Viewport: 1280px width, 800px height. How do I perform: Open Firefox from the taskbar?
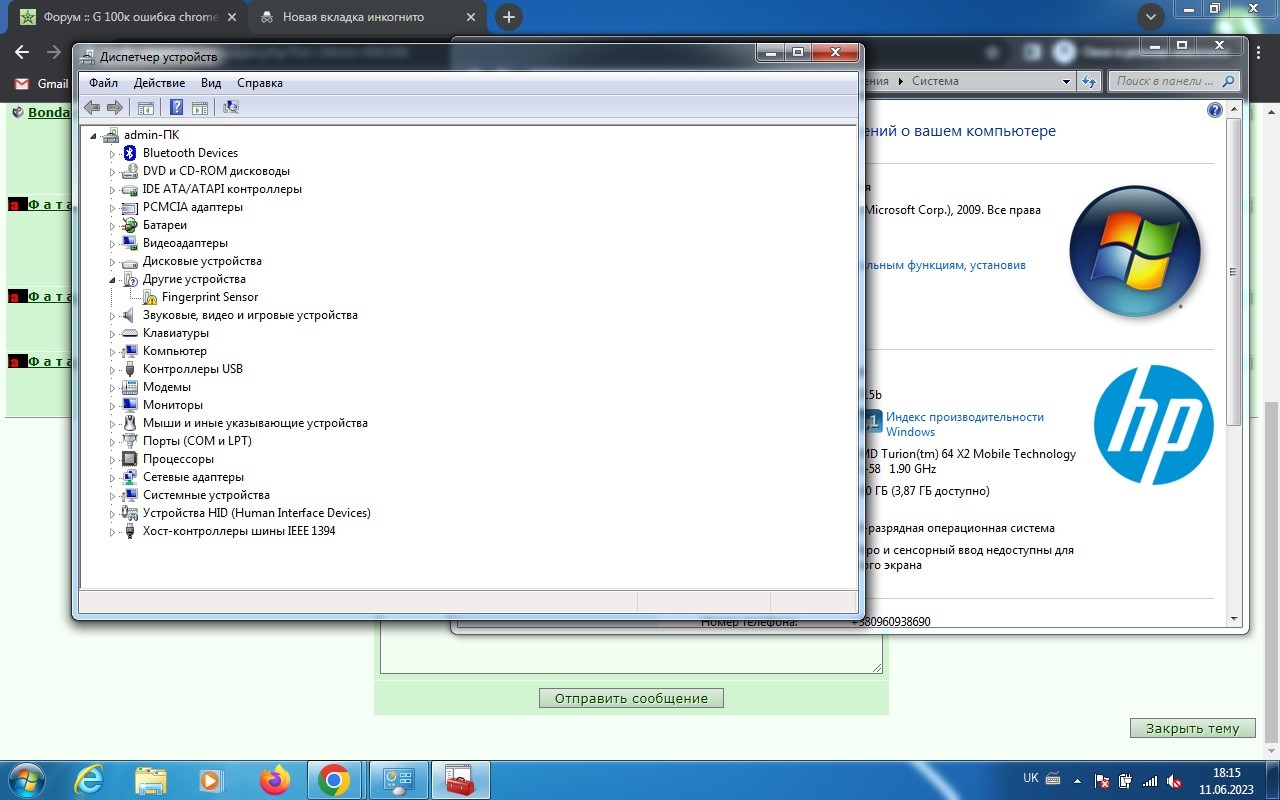(274, 779)
